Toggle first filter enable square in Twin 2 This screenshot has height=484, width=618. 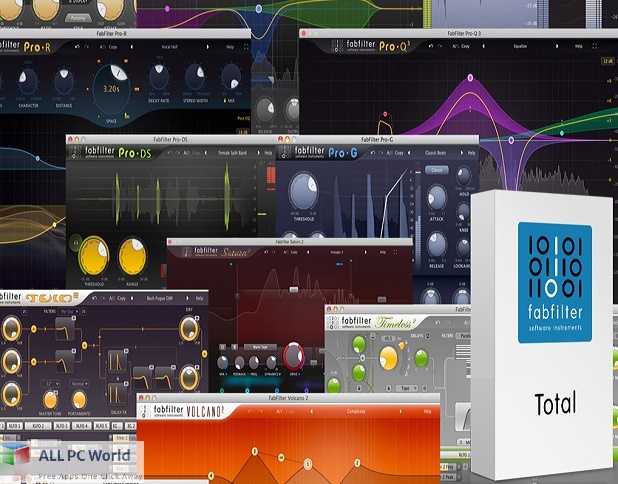tap(73, 319)
